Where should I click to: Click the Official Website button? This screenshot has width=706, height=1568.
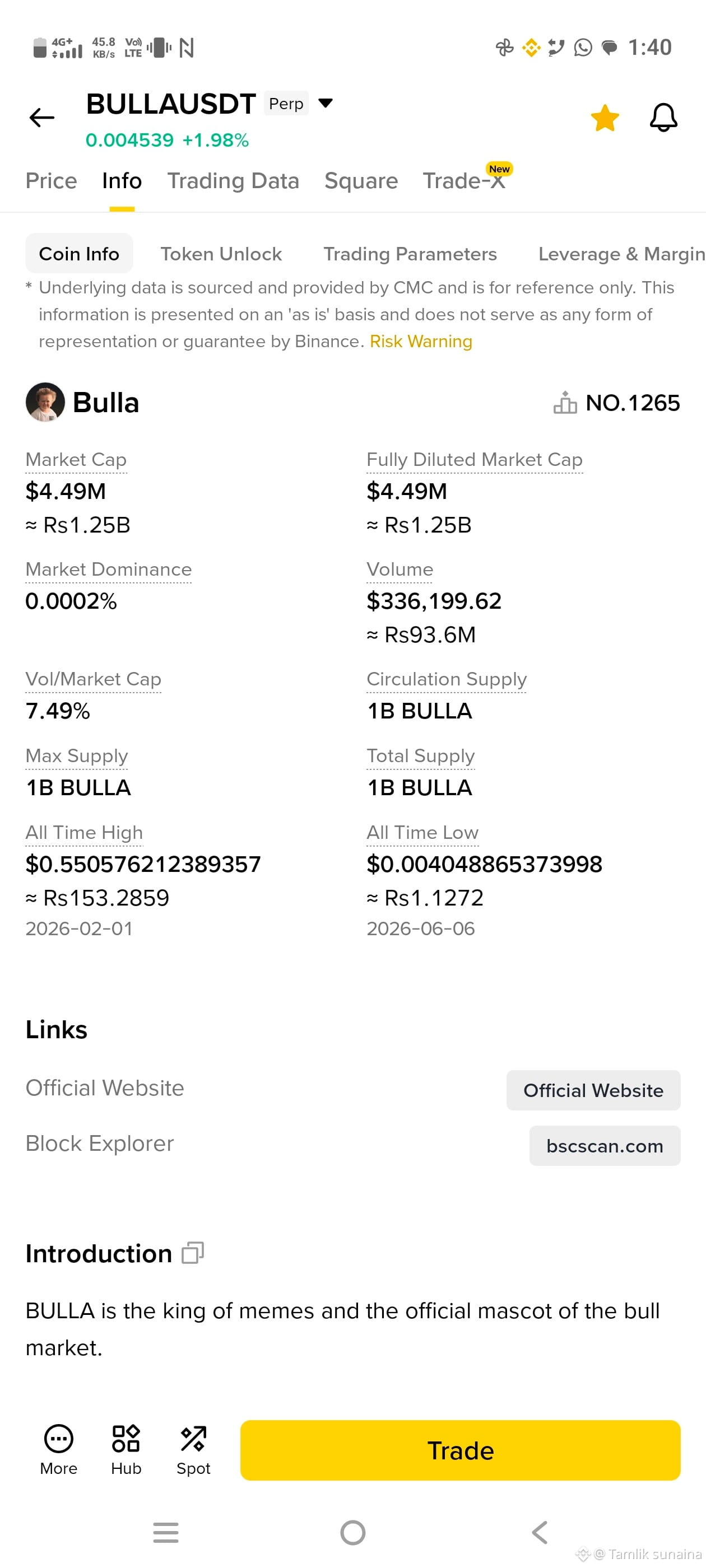point(593,1090)
